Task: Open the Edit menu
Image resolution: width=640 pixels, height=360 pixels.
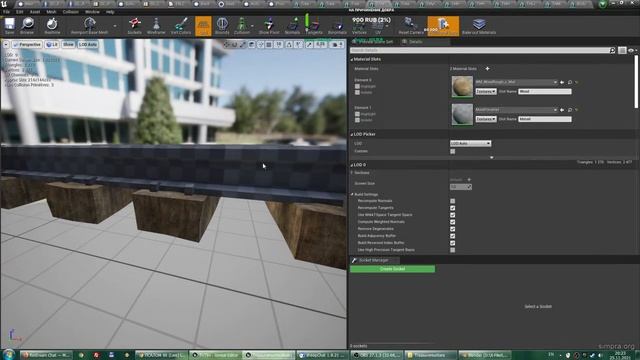Action: [20, 12]
